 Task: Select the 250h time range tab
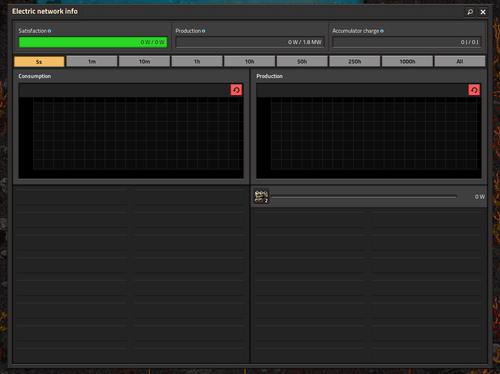click(355, 62)
